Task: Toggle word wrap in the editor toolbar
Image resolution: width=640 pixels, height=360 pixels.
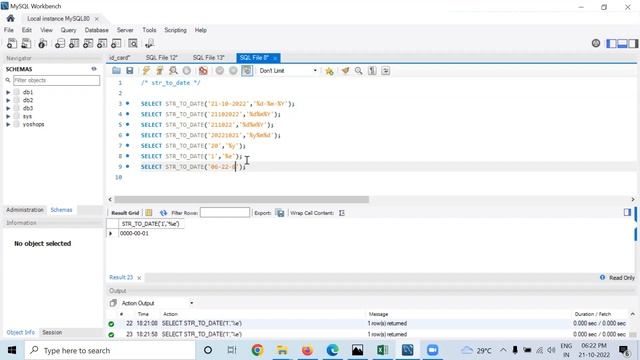Action: coord(385,71)
